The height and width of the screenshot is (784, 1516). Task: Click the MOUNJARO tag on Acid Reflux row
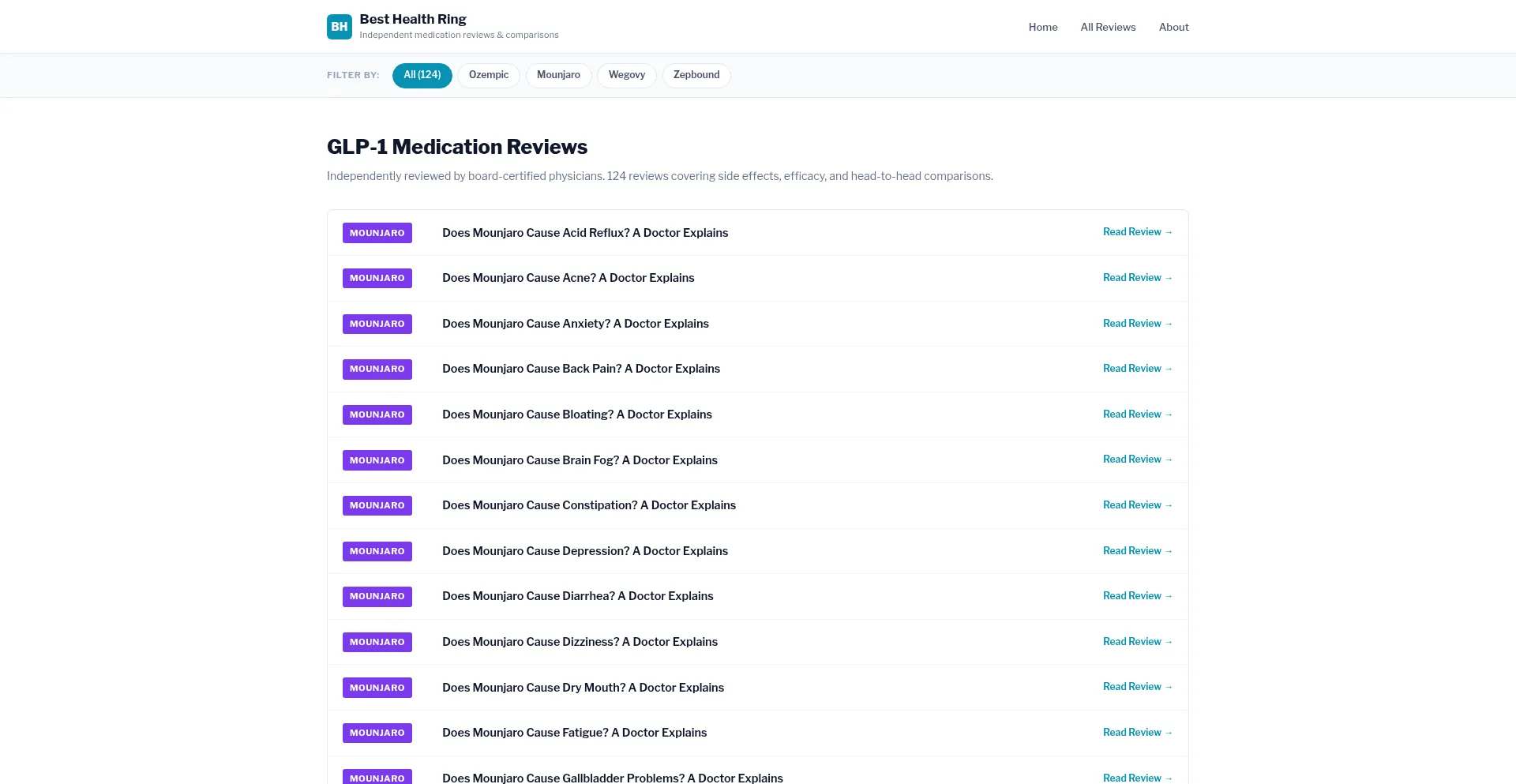[x=377, y=233]
